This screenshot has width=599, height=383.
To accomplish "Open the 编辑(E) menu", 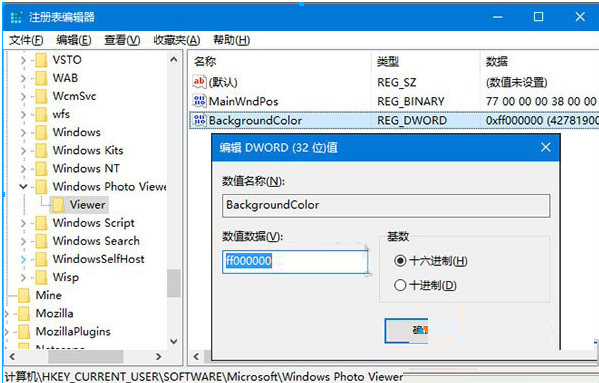I will coord(74,40).
